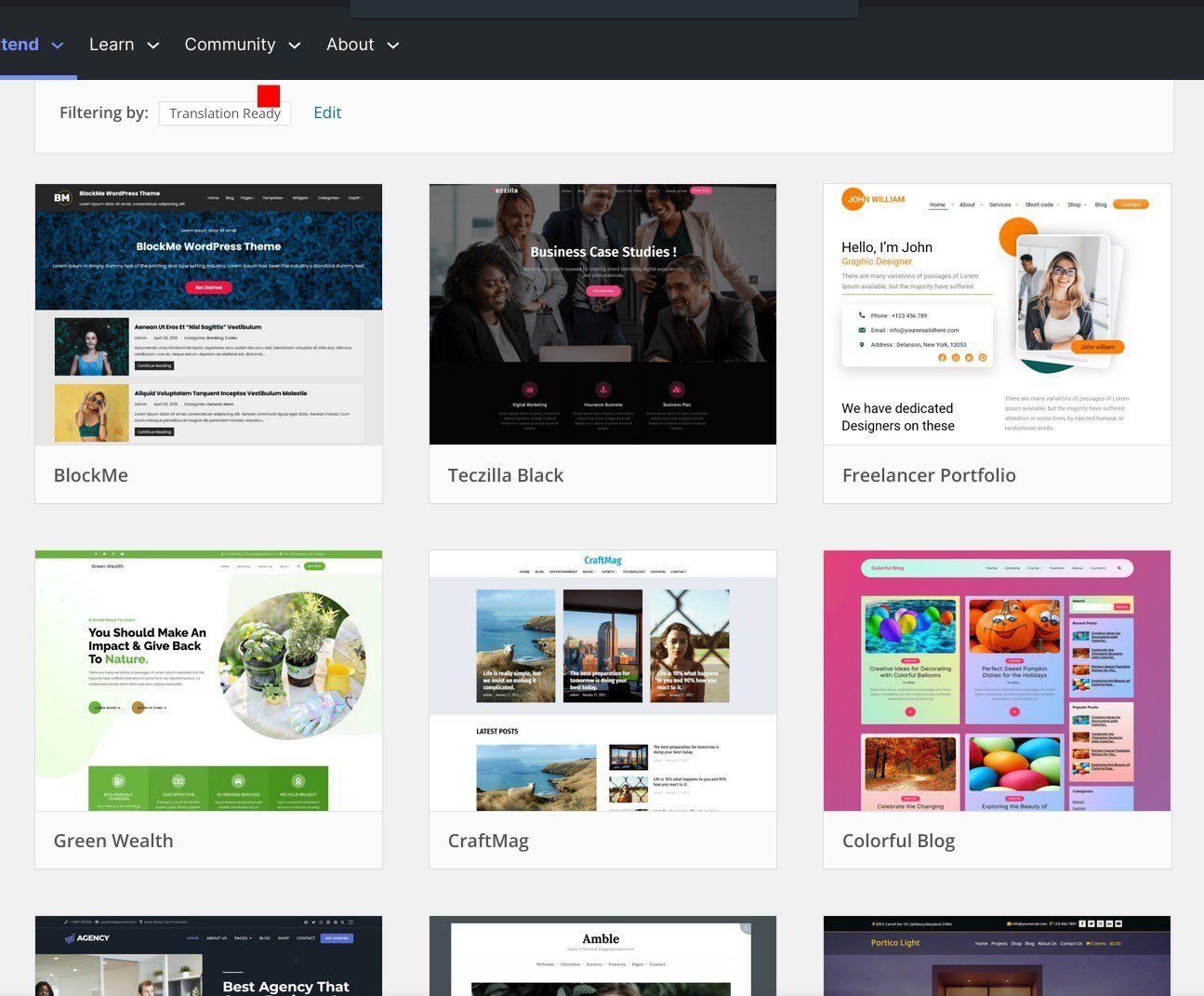This screenshot has height=996, width=1204.
Task: Click the CraftMag theme title
Action: pos(488,841)
